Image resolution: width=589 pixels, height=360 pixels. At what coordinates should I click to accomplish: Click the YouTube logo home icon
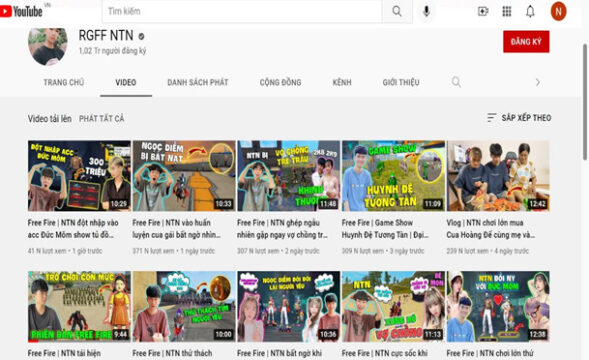pos(21,11)
